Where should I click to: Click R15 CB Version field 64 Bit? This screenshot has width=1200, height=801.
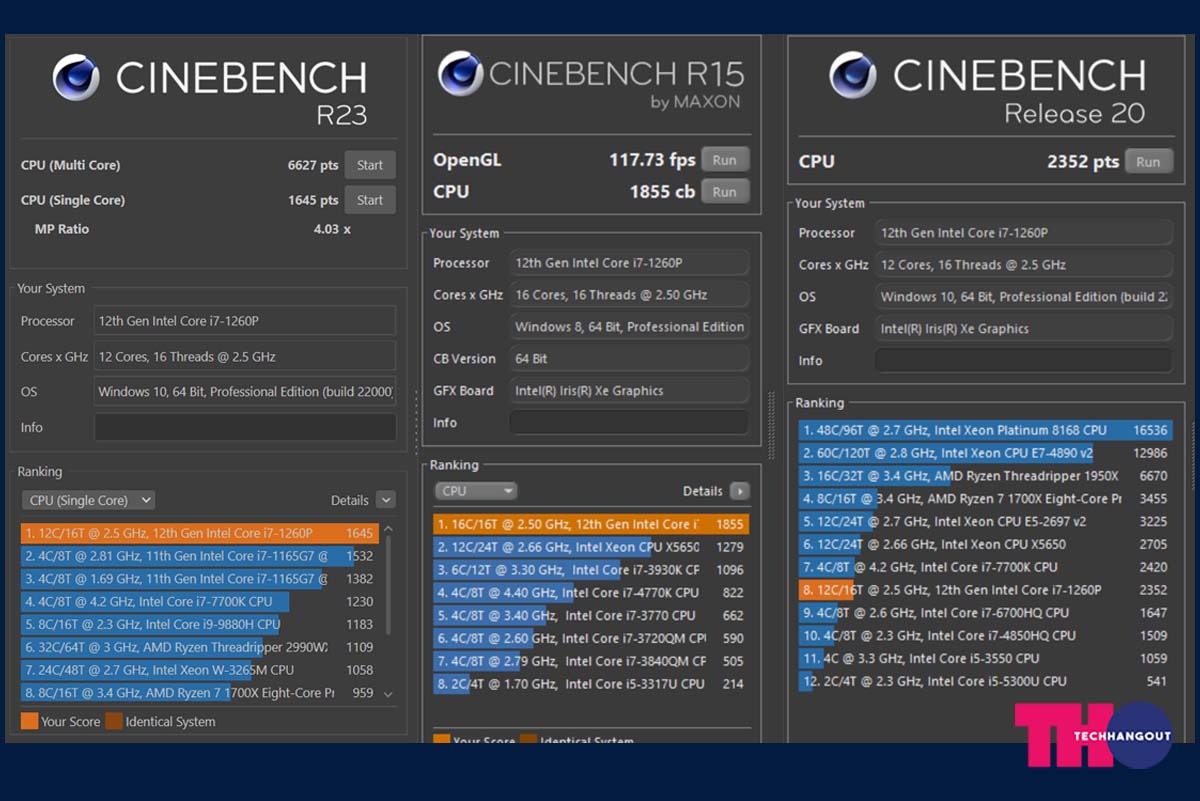629,359
